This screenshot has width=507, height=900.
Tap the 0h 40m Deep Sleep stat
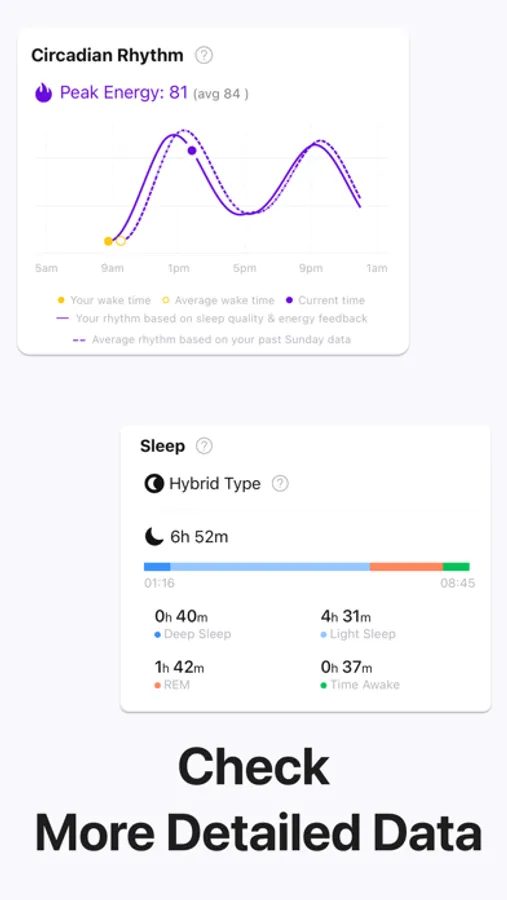point(181,616)
